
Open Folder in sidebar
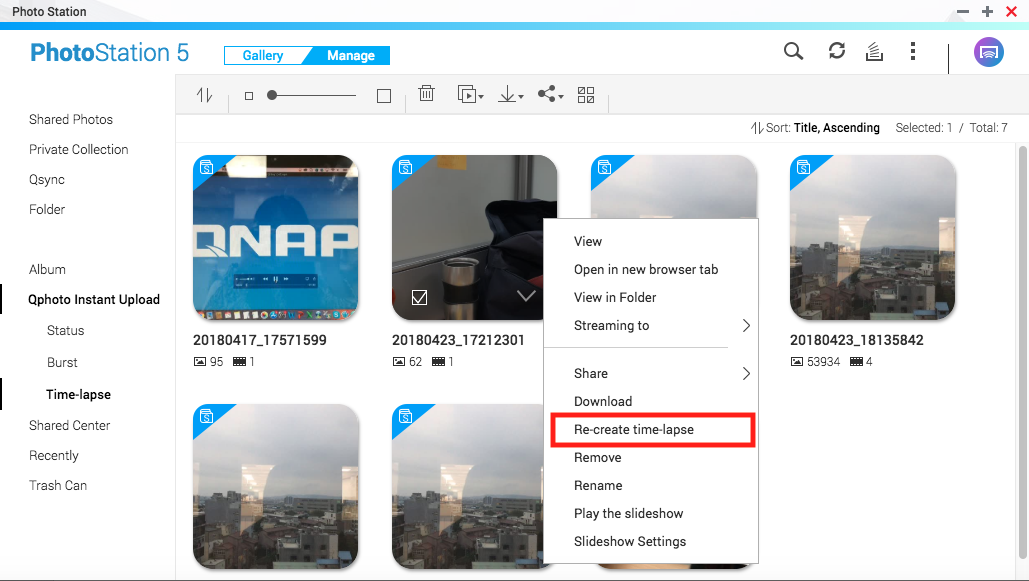[47, 209]
